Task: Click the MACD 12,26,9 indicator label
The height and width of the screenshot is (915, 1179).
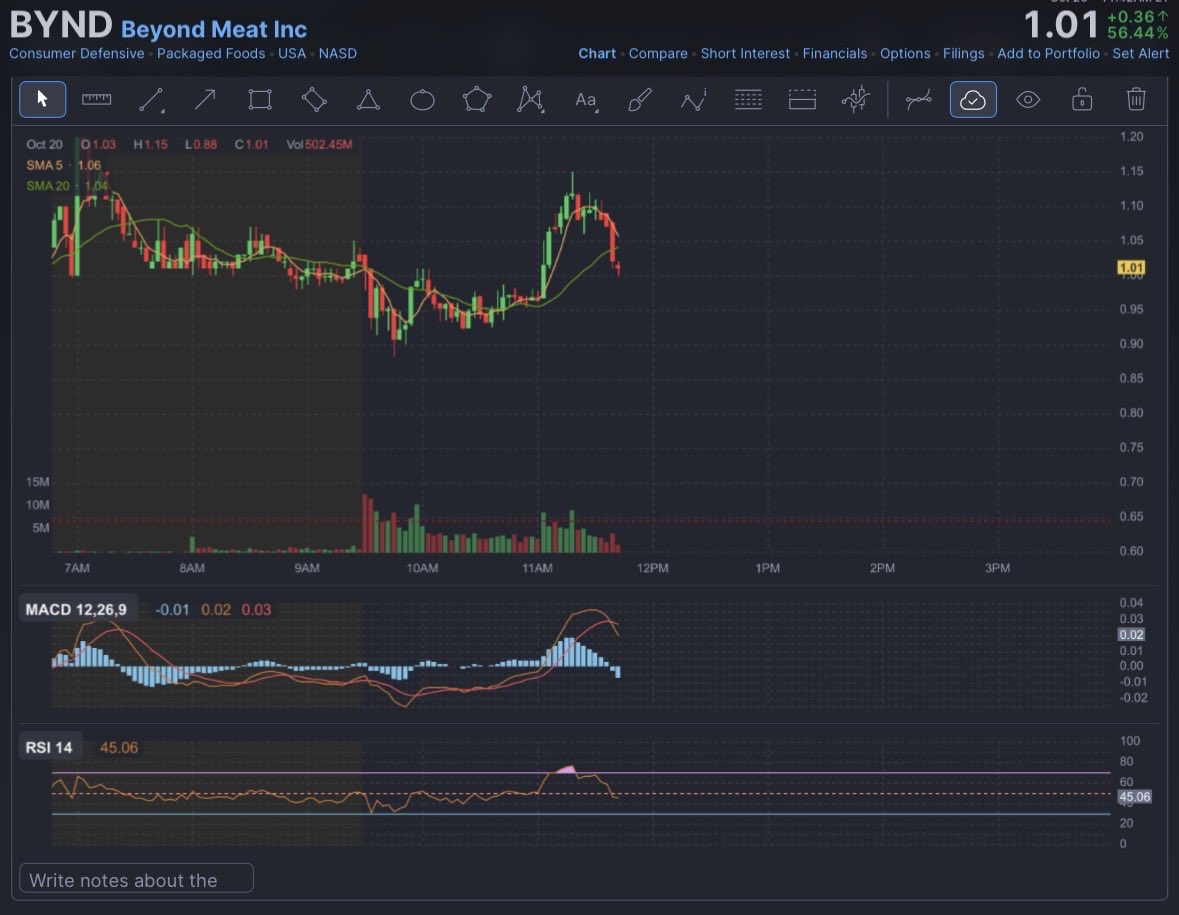Action: (76, 609)
